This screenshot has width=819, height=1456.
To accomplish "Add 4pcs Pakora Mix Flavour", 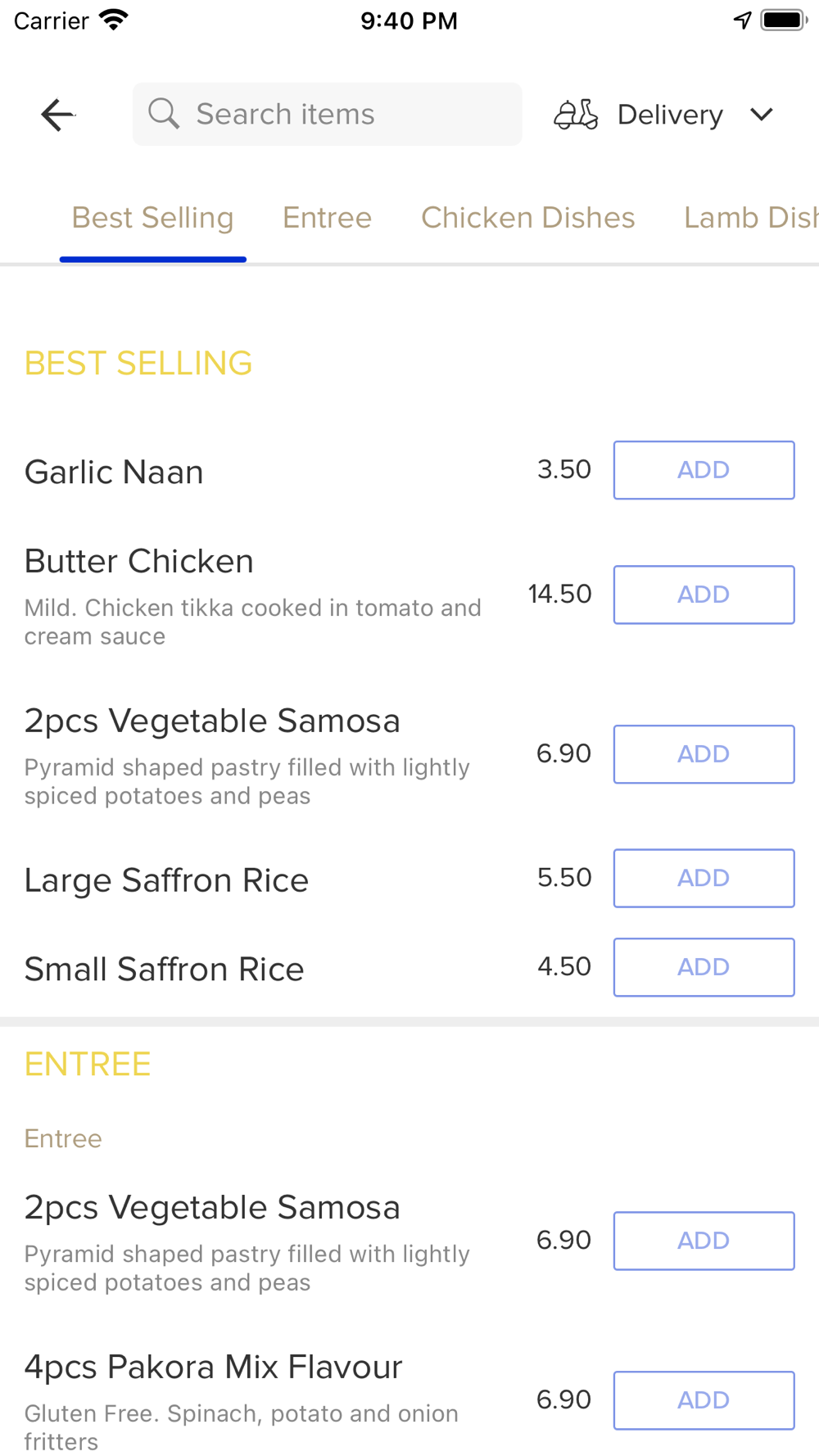I will (704, 1400).
